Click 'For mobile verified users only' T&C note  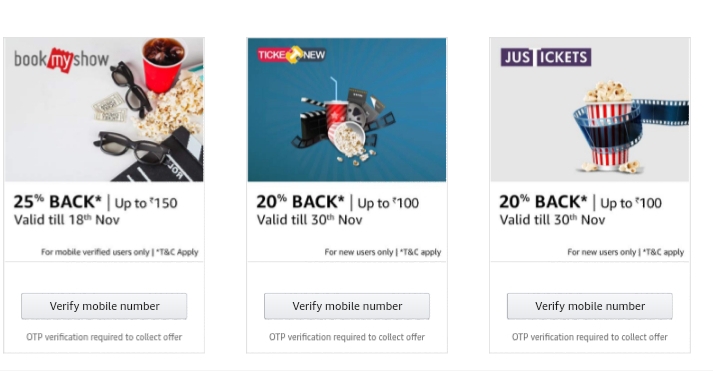coord(120,252)
